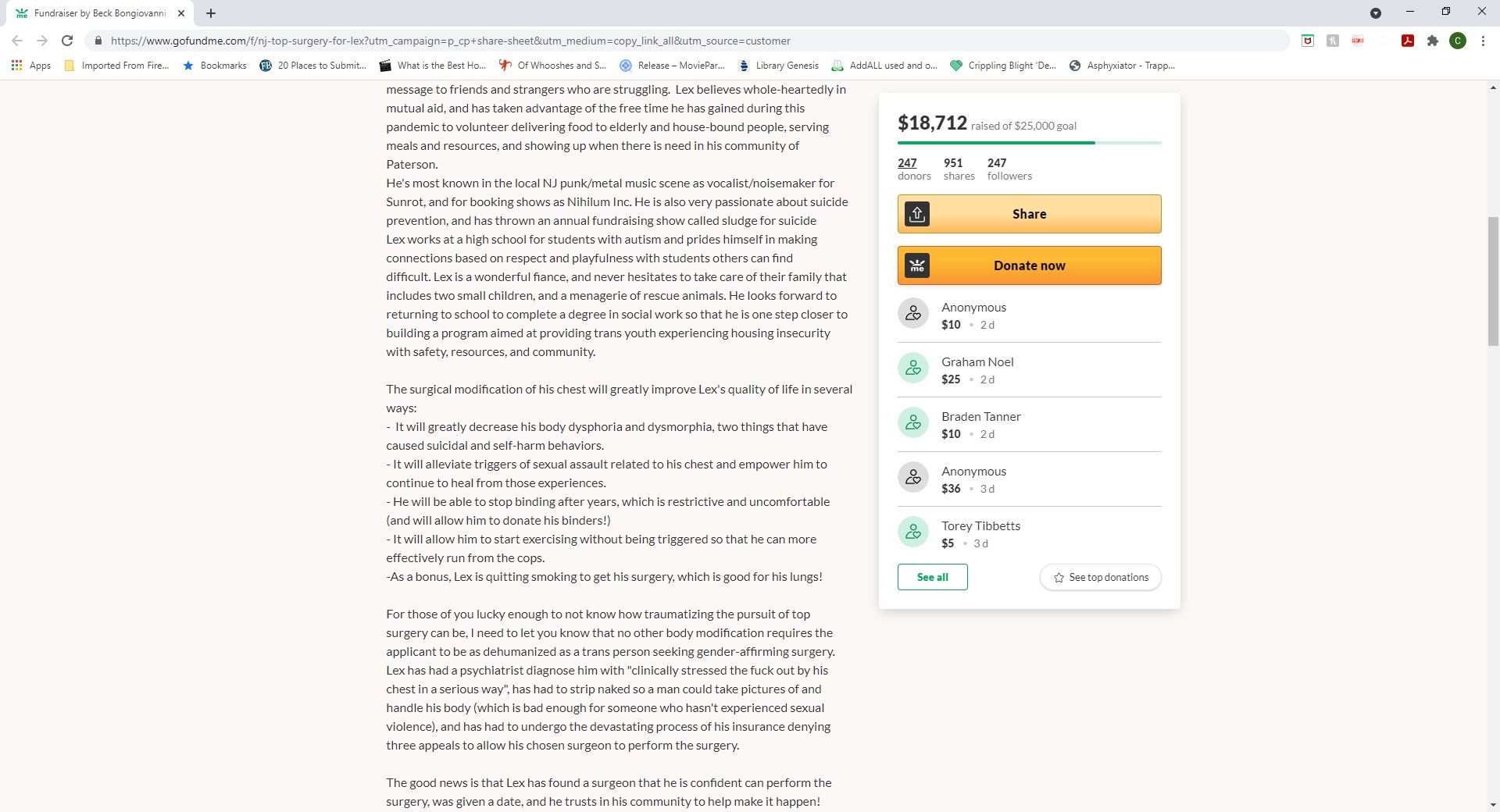Click the GoFundMe logo on Donate button
Screen dimensions: 1500x812
tap(917, 265)
